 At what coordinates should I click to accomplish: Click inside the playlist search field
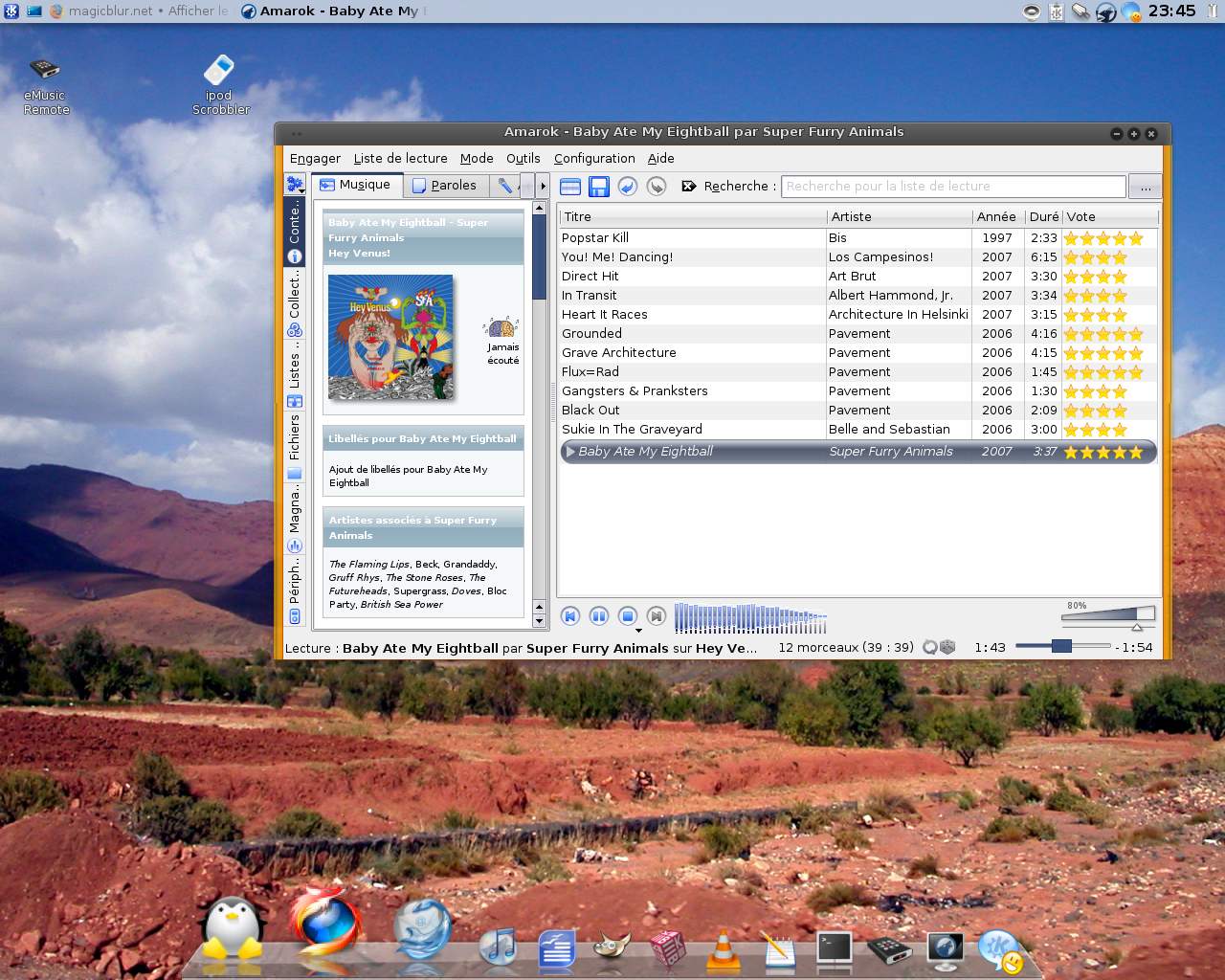pyautogui.click(x=954, y=186)
